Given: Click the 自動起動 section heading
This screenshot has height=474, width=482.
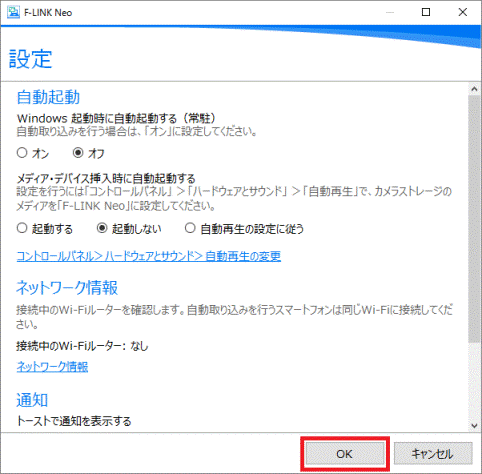Looking at the screenshot, I should coord(48,97).
